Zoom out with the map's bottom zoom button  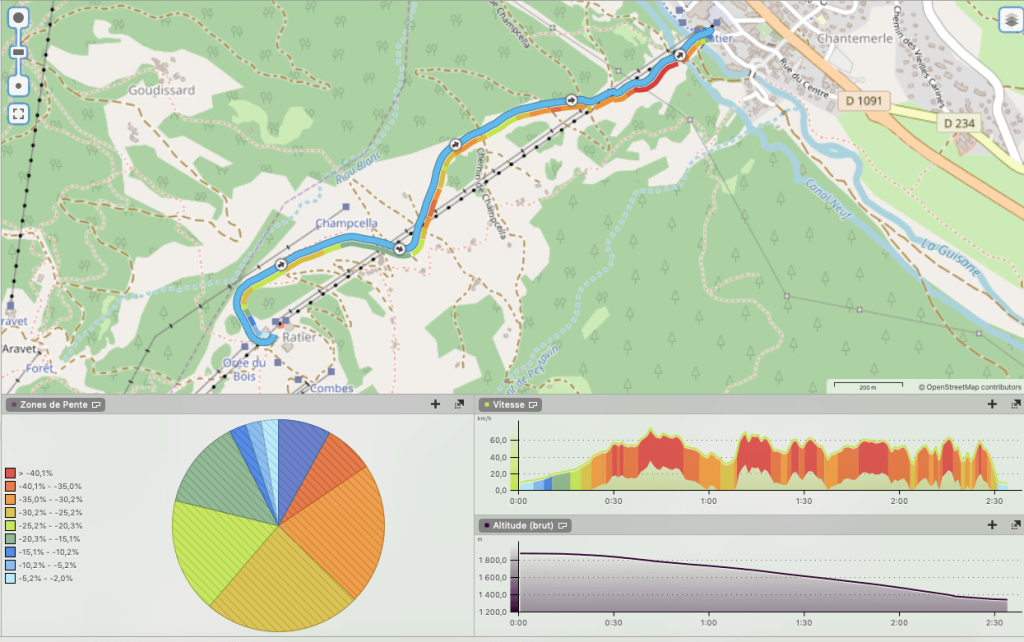tap(18, 86)
